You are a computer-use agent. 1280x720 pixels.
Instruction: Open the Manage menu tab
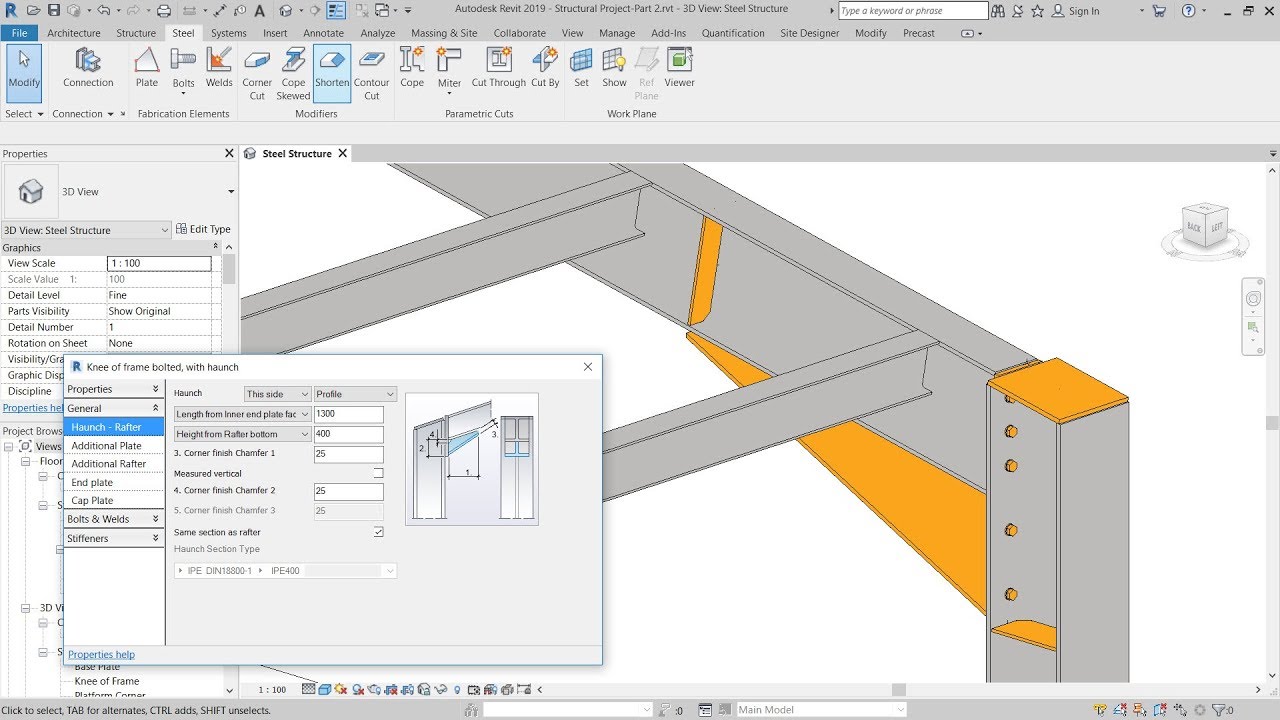[x=616, y=32]
